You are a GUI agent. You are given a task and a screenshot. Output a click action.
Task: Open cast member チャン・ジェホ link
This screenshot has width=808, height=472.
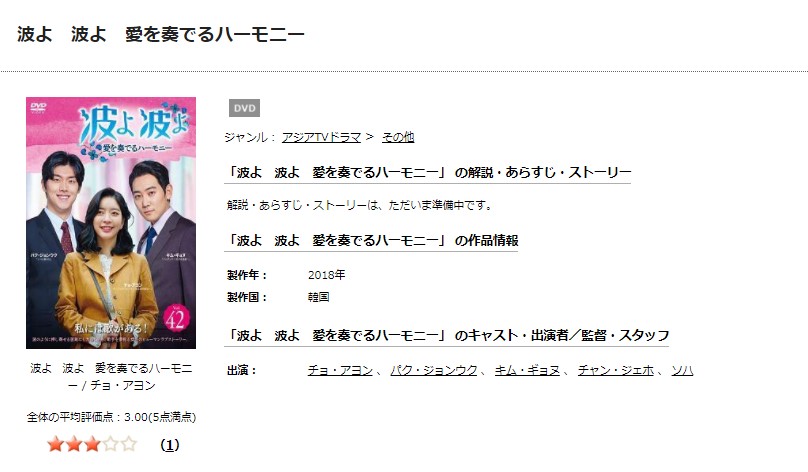tap(616, 370)
